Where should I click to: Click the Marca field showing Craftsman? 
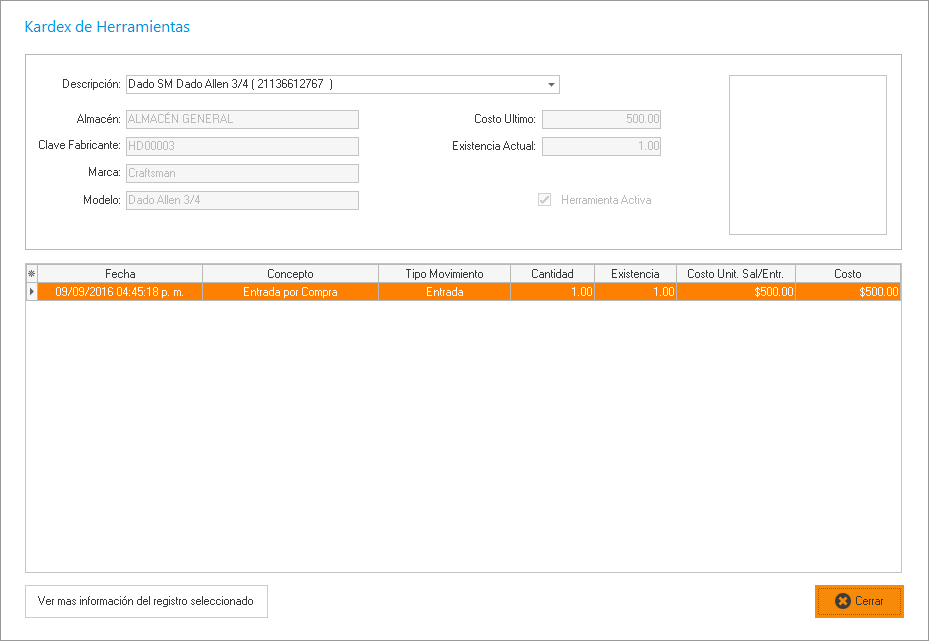pyautogui.click(x=241, y=173)
